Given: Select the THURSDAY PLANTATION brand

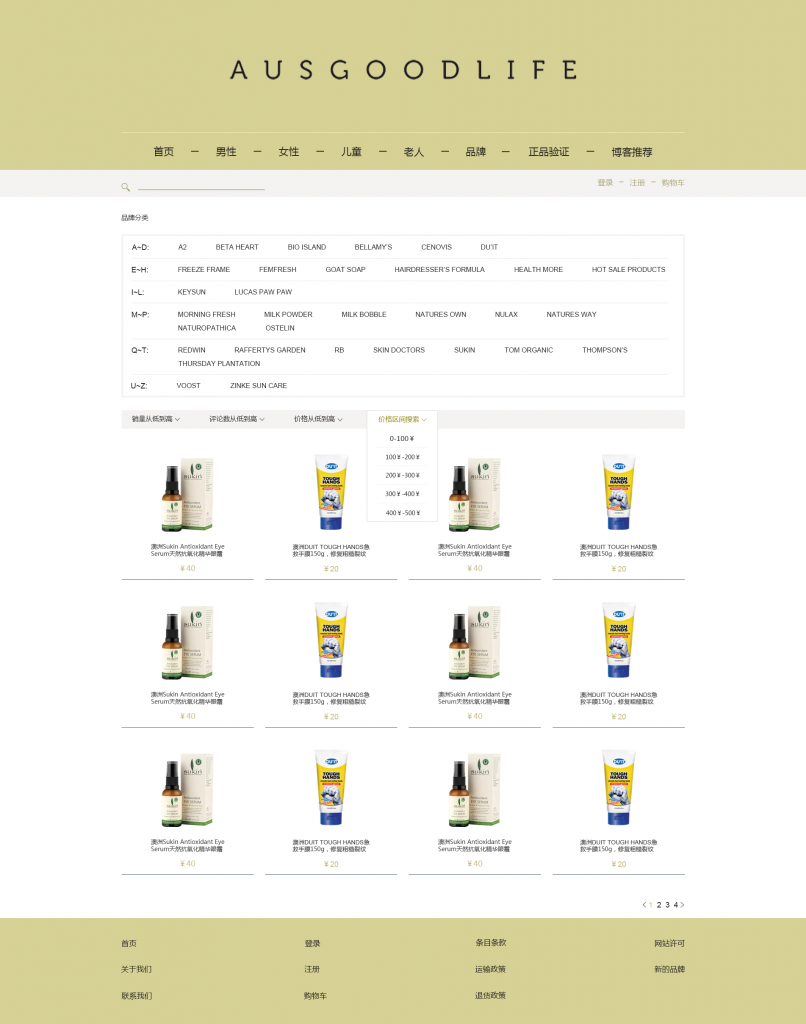Looking at the screenshot, I should (x=219, y=364).
